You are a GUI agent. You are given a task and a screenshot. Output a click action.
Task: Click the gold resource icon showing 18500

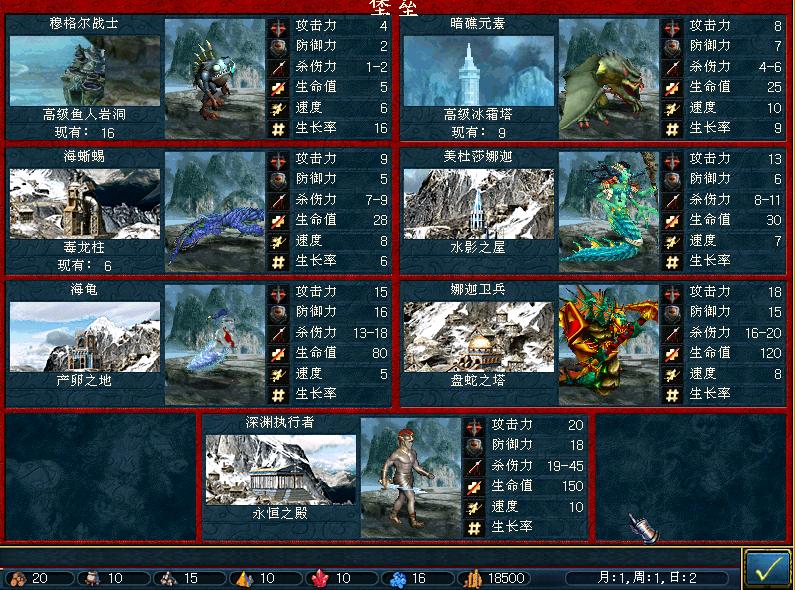474,578
